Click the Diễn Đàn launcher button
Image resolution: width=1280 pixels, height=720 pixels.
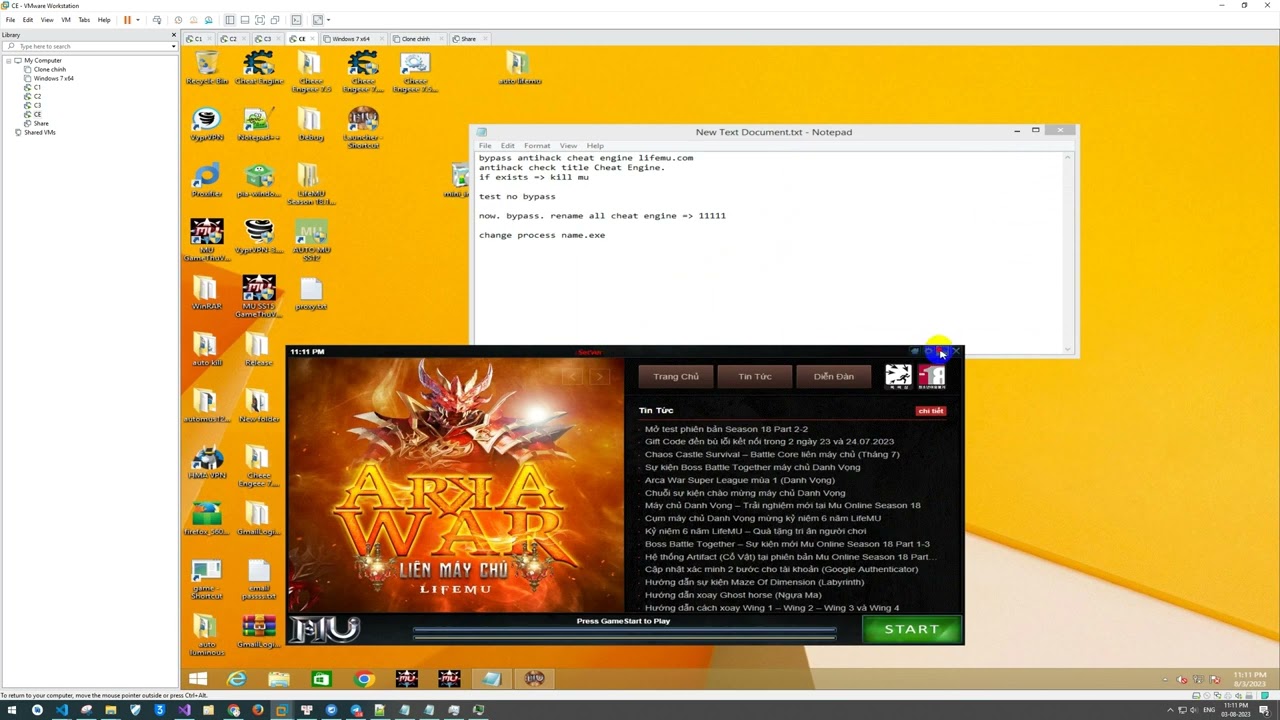[x=834, y=377]
